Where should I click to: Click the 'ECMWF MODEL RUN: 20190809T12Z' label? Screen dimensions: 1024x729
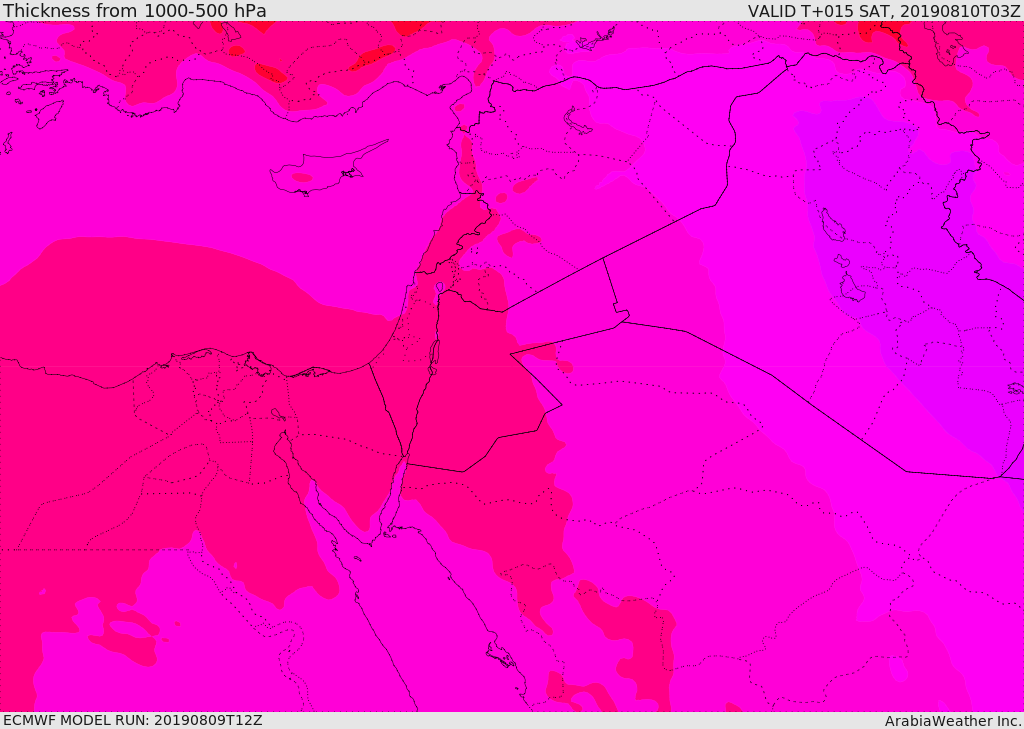click(133, 720)
